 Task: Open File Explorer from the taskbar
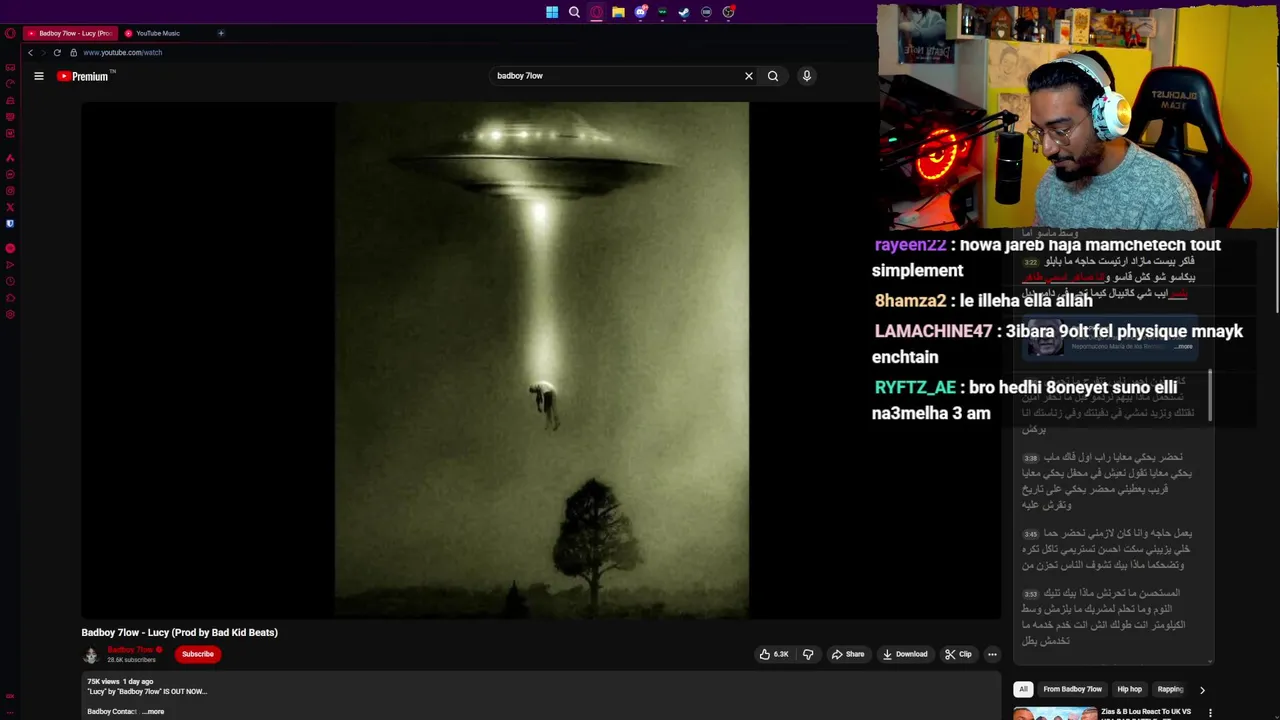coord(618,12)
